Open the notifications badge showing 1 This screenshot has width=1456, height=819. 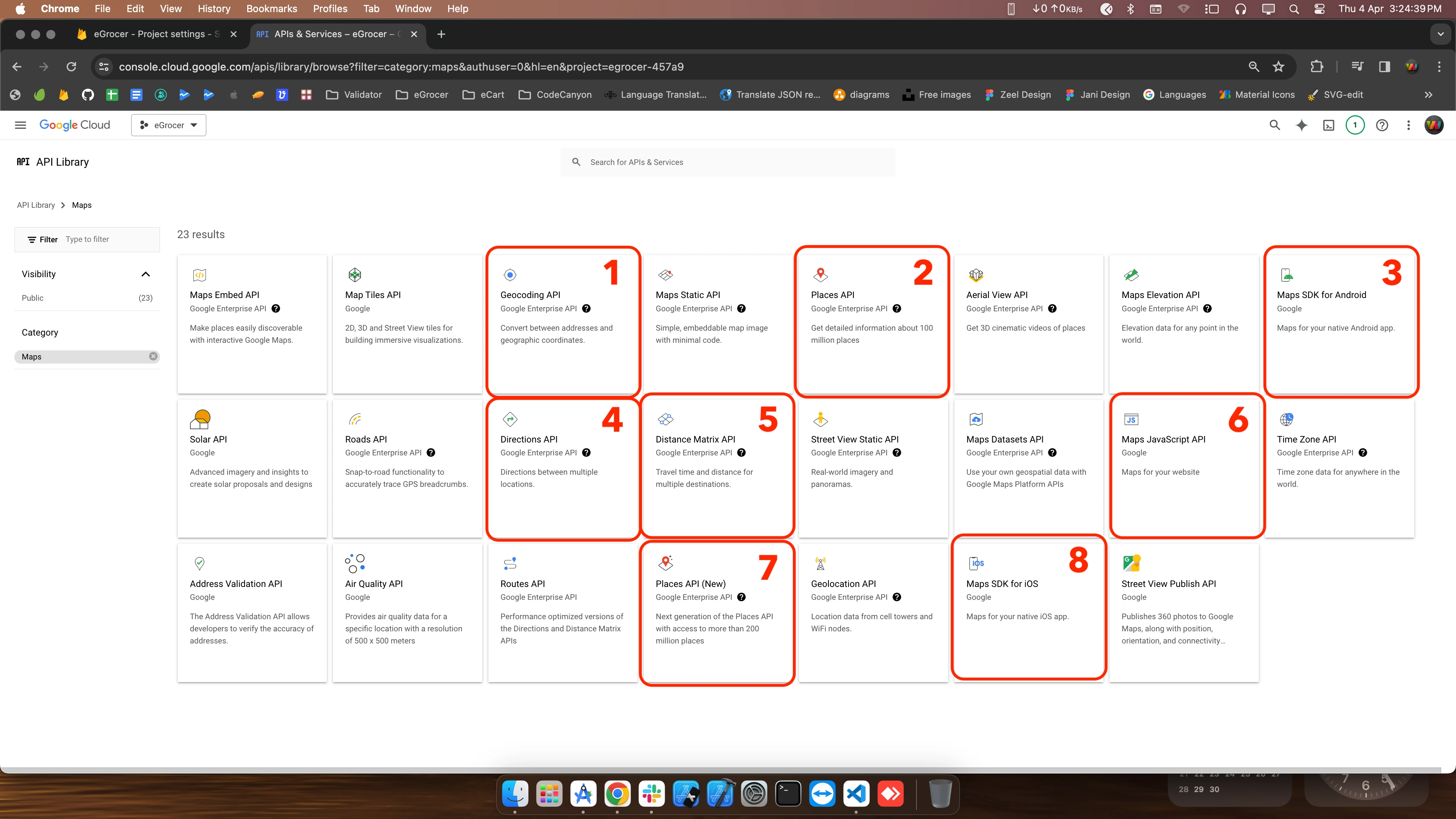pos(1355,125)
